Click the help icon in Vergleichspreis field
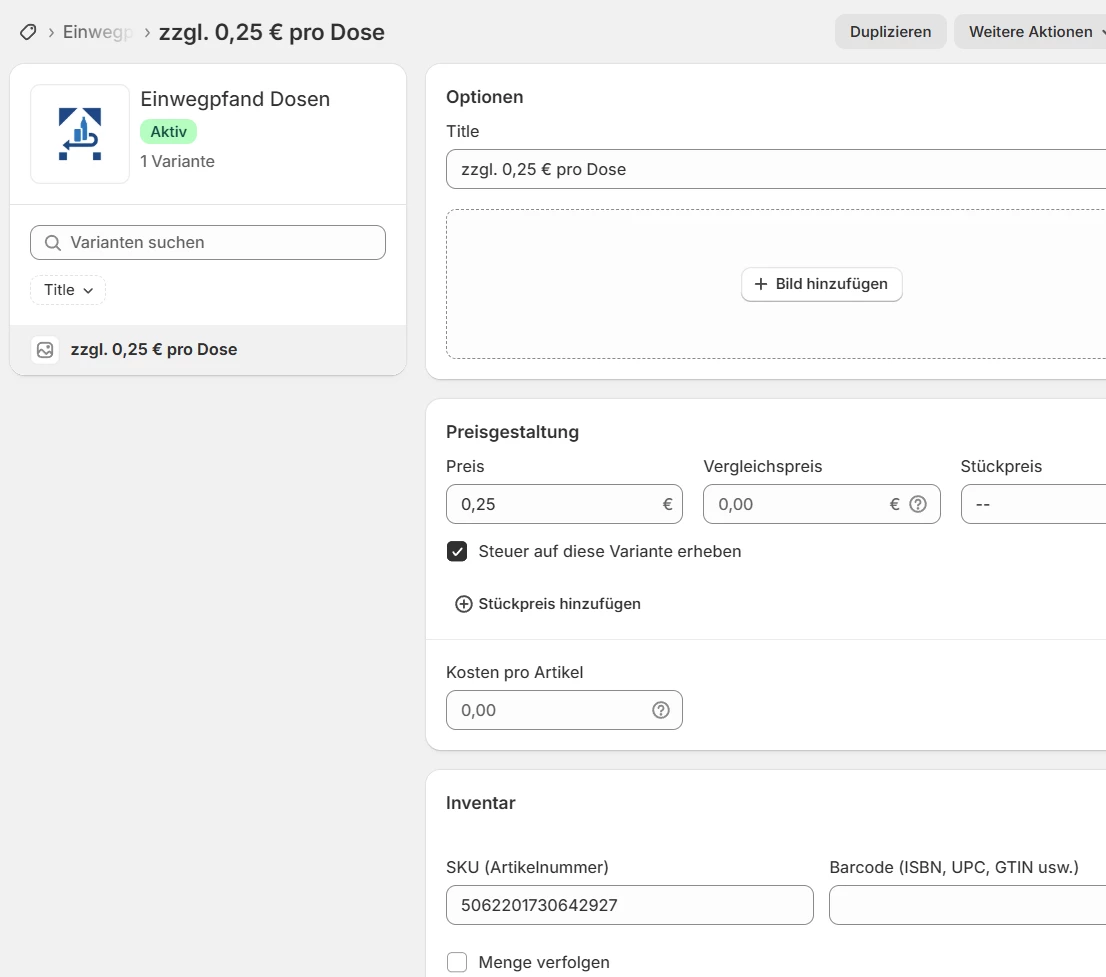Screen dimensions: 1106x977 [918, 504]
